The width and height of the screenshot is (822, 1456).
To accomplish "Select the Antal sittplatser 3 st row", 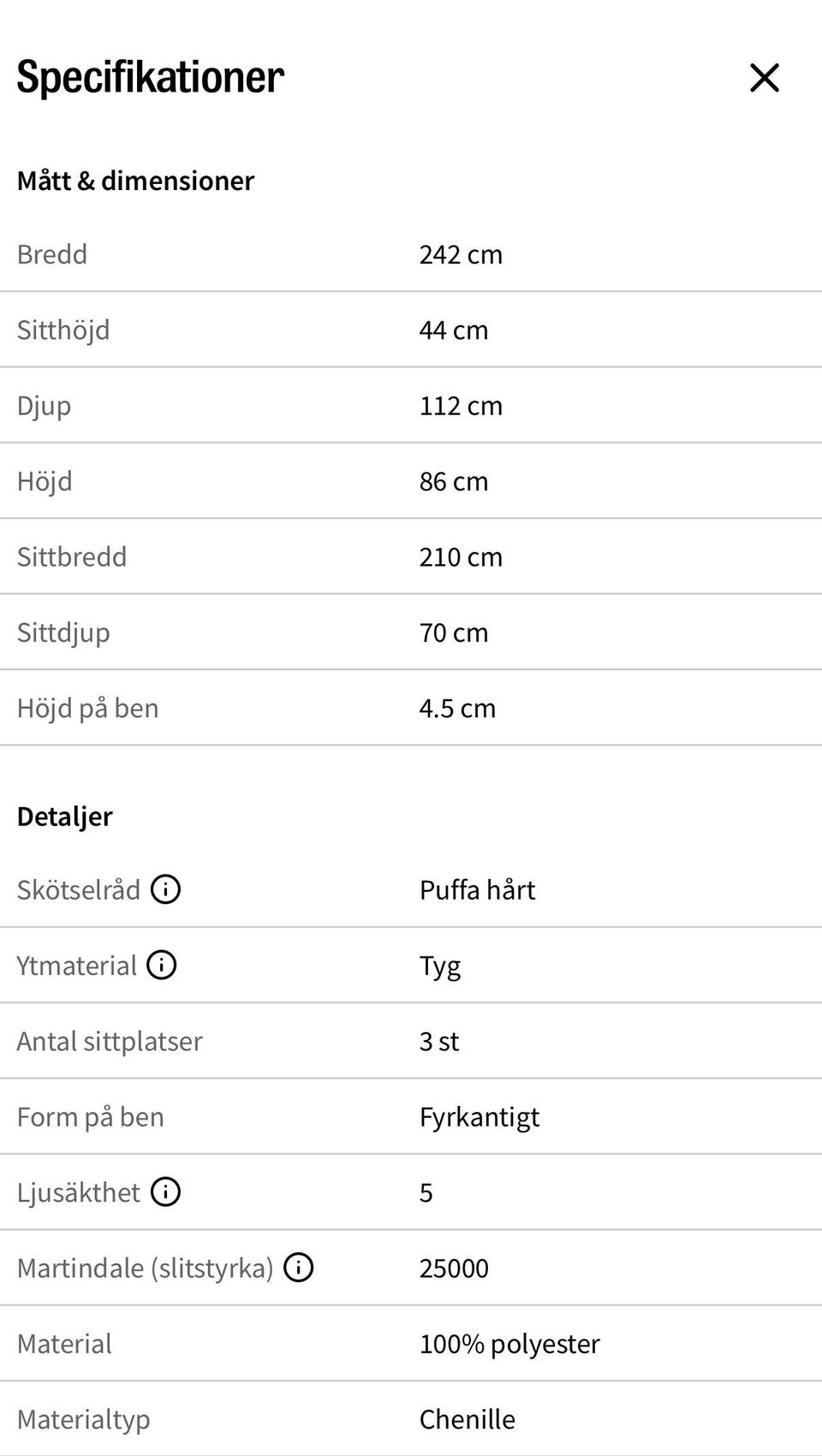I will coord(411,1041).
